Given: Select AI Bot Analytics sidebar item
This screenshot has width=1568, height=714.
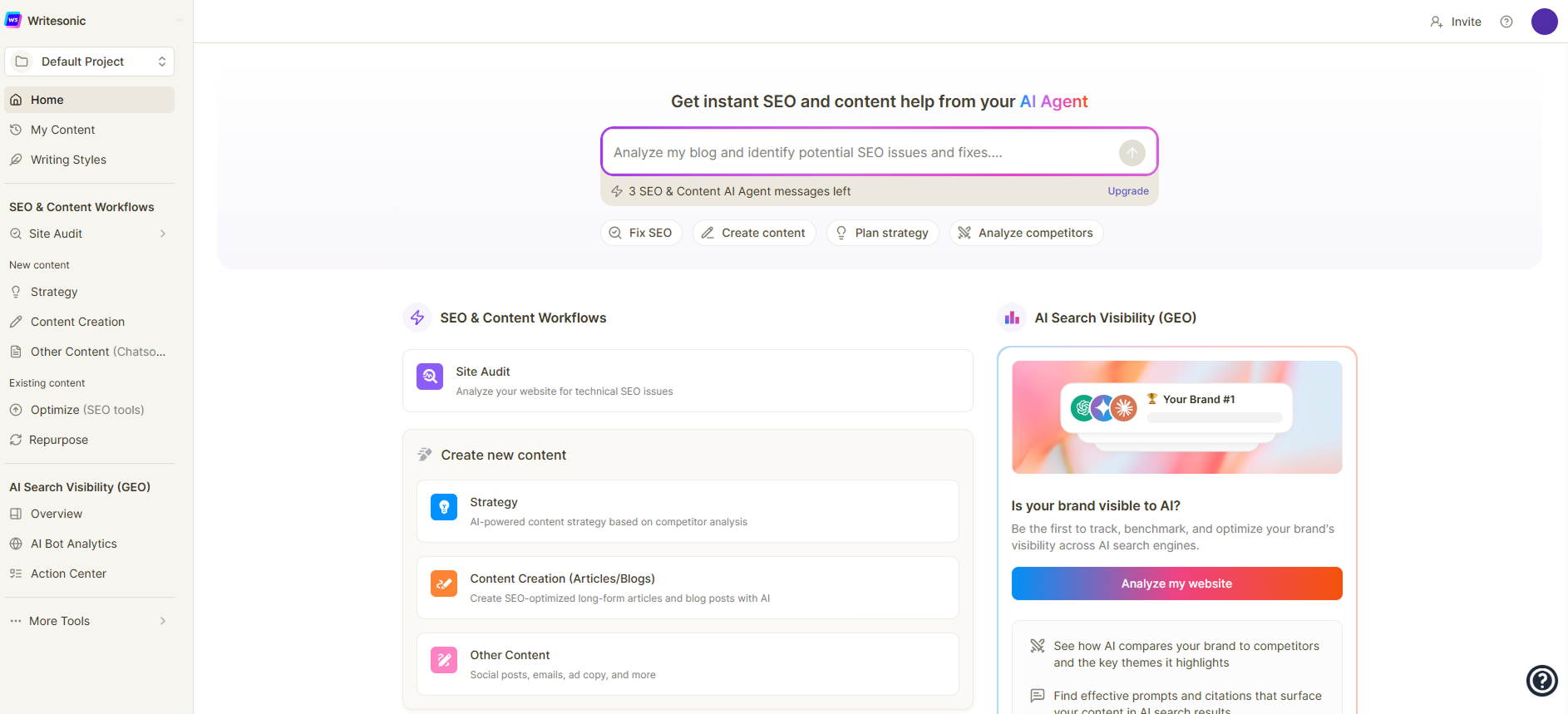Looking at the screenshot, I should click(x=73, y=544).
